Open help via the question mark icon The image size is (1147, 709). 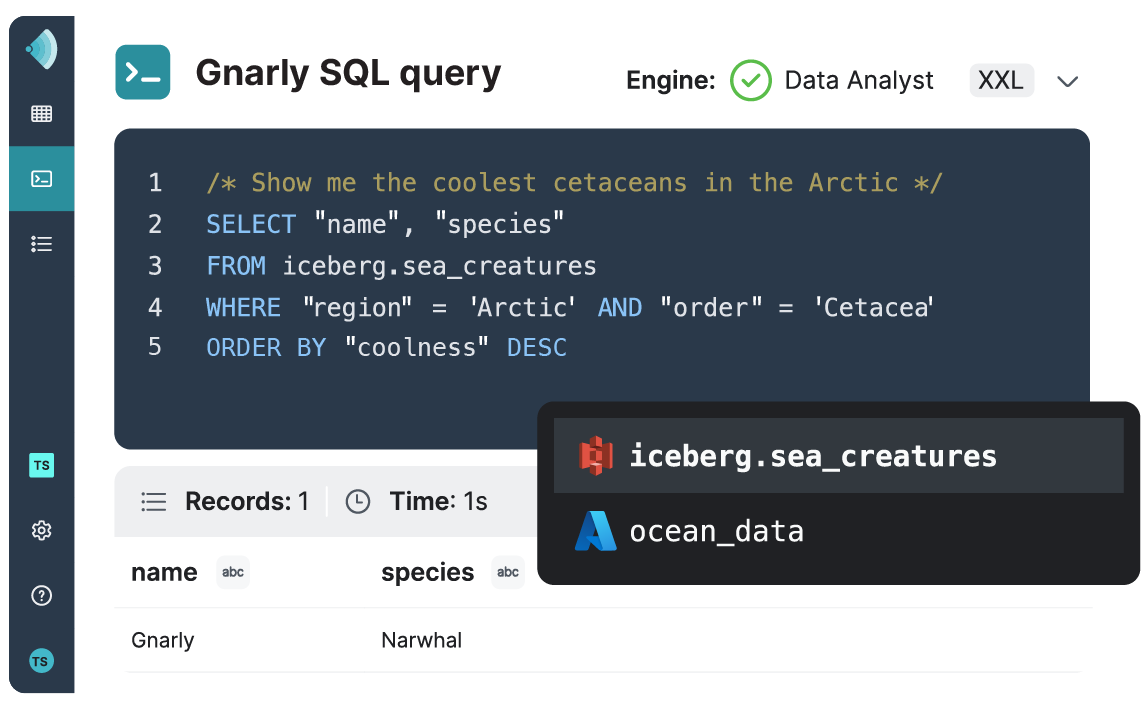(x=42, y=596)
